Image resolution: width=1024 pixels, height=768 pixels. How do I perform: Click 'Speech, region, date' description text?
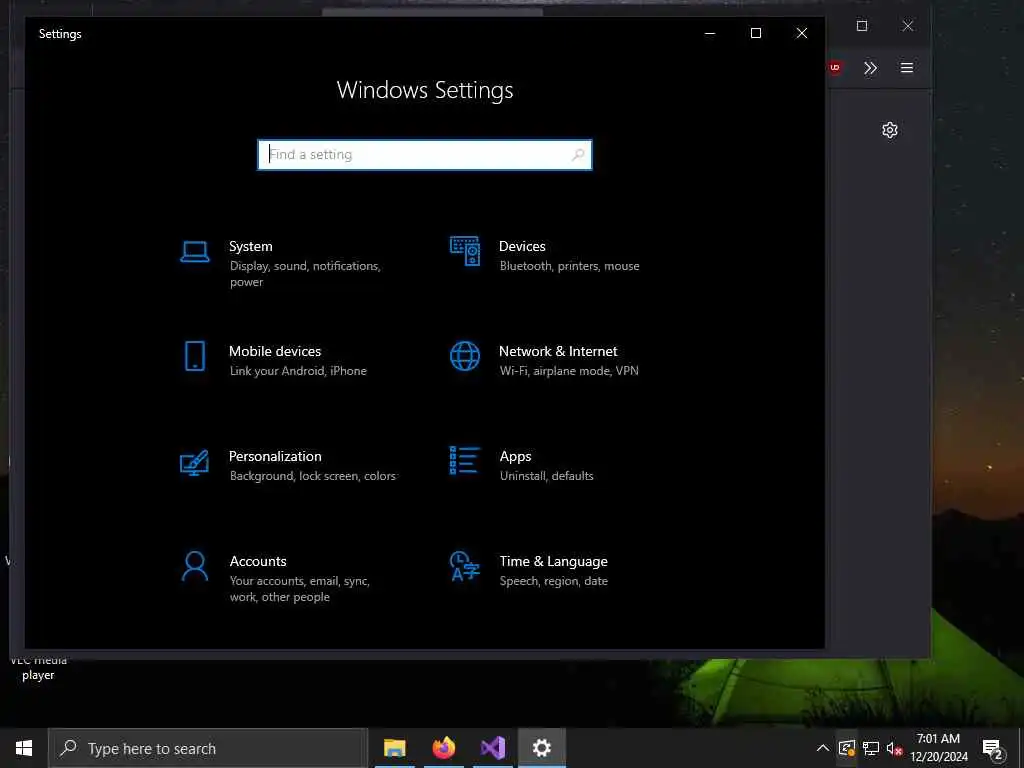(x=554, y=581)
